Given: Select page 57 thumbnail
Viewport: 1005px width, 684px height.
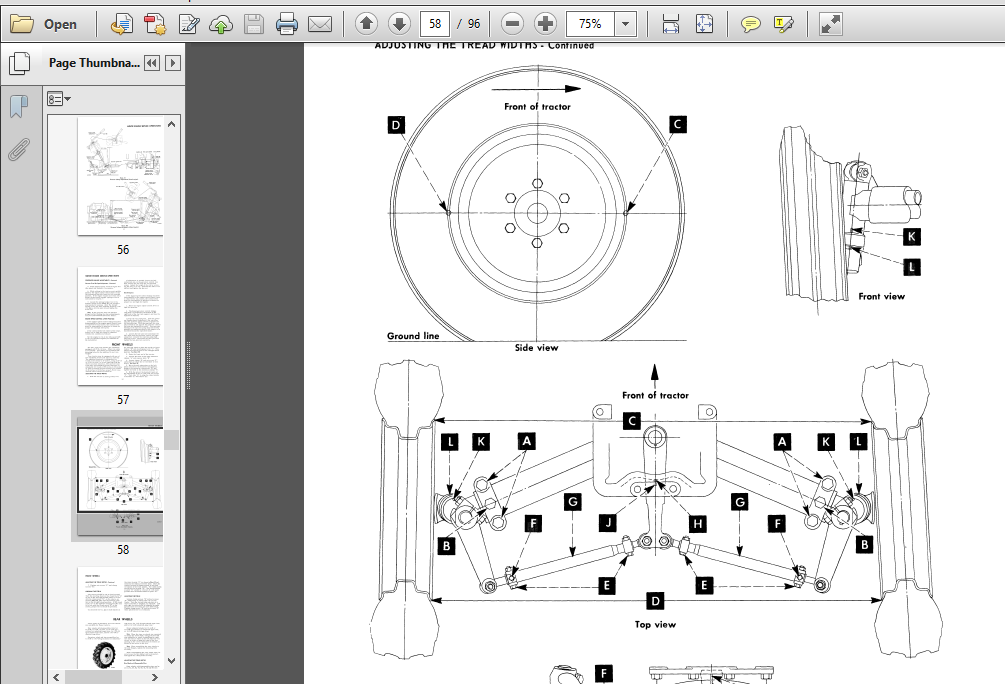Looking at the screenshot, I should 120,326.
